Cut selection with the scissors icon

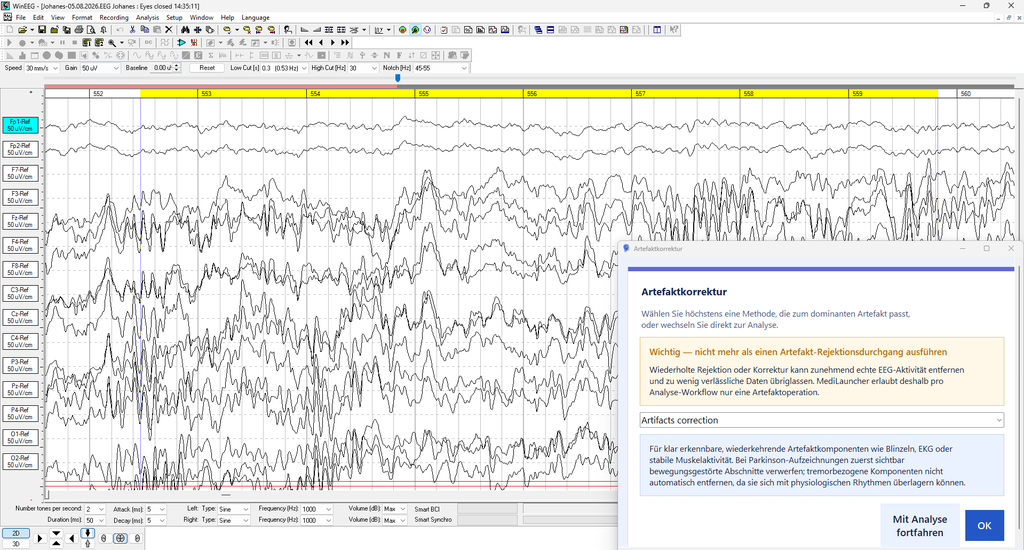pyautogui.click(x=132, y=29)
